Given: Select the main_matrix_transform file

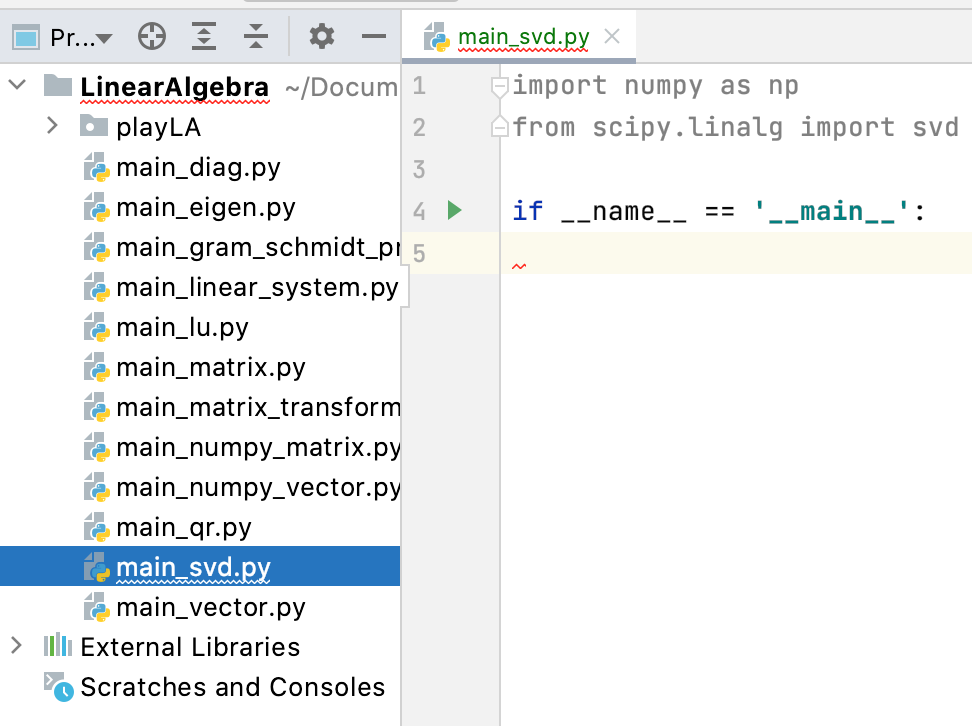Looking at the screenshot, I should coord(258,407).
